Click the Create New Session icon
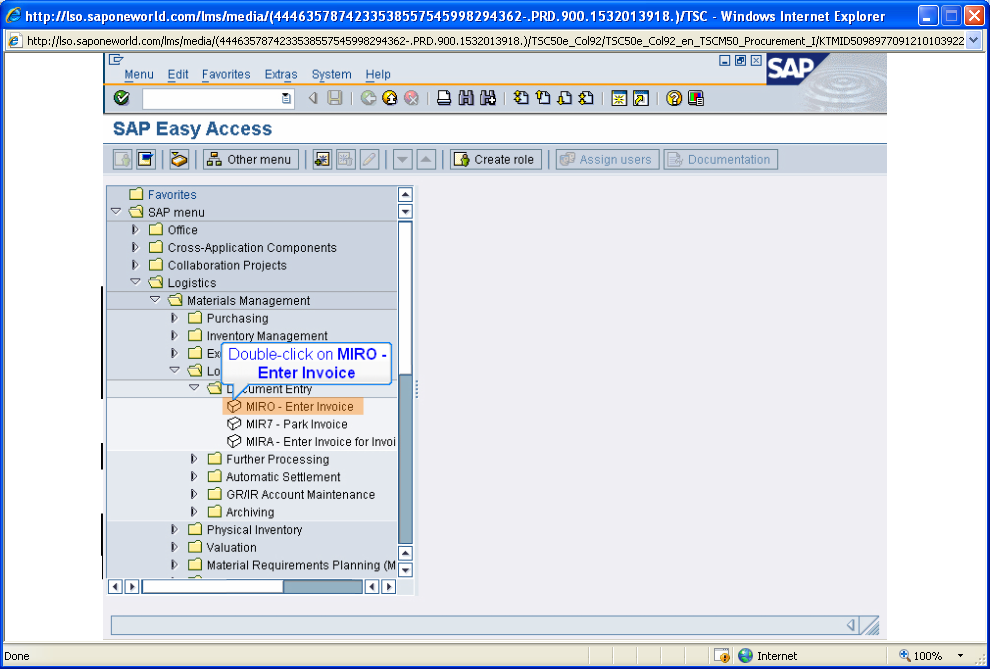 point(619,98)
